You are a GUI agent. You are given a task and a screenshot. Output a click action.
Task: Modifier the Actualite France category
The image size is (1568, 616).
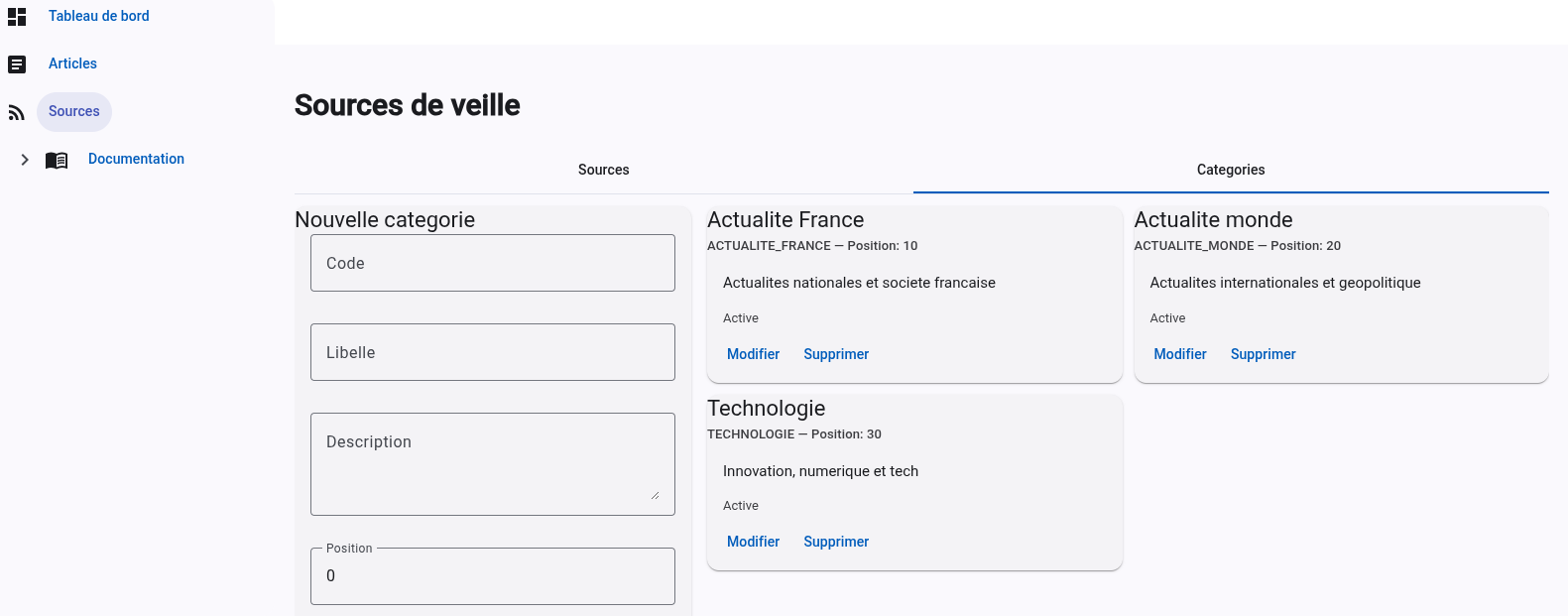[753, 354]
